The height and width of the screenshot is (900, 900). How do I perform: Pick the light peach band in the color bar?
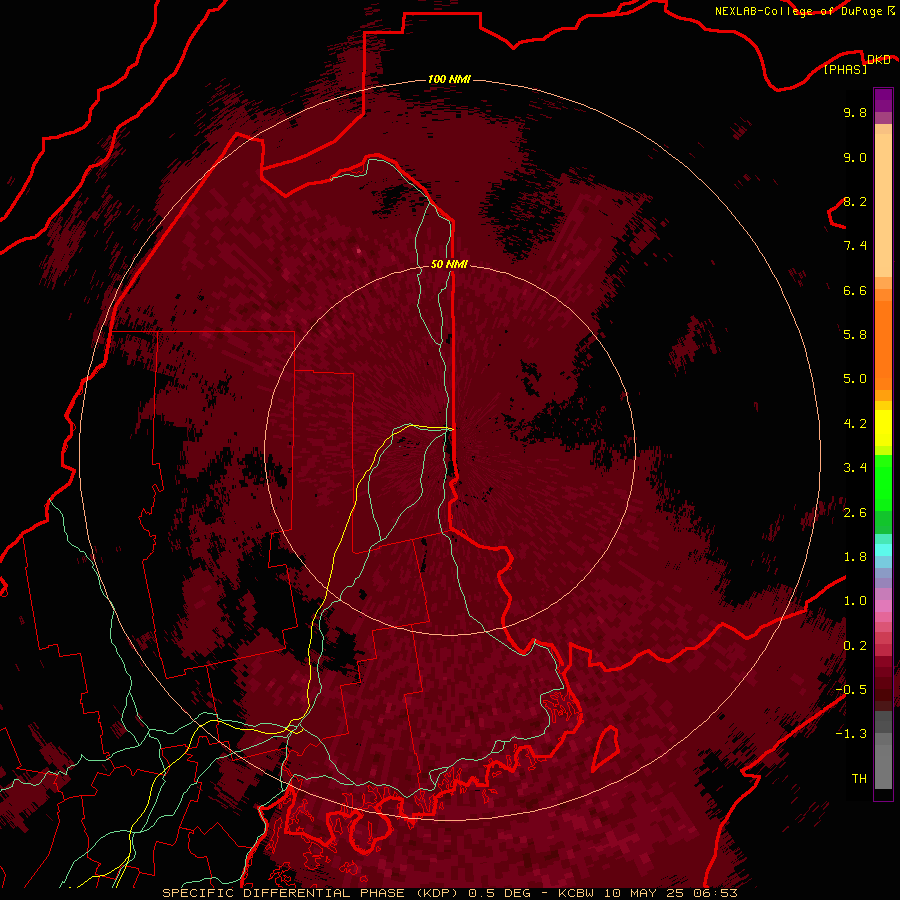[883, 205]
